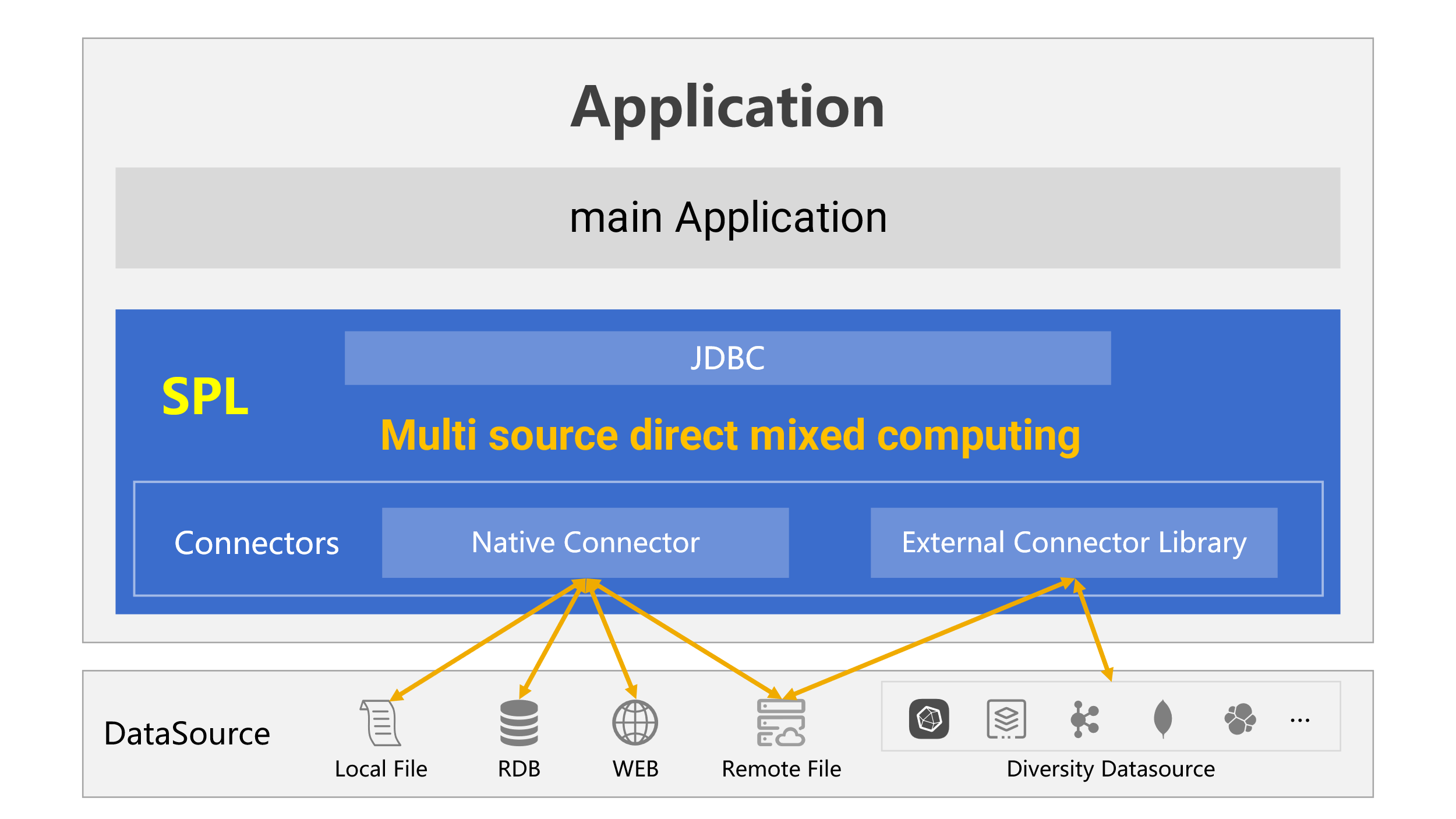Click the DataSource section label
This screenshot has height=819, width=1456.
(187, 733)
